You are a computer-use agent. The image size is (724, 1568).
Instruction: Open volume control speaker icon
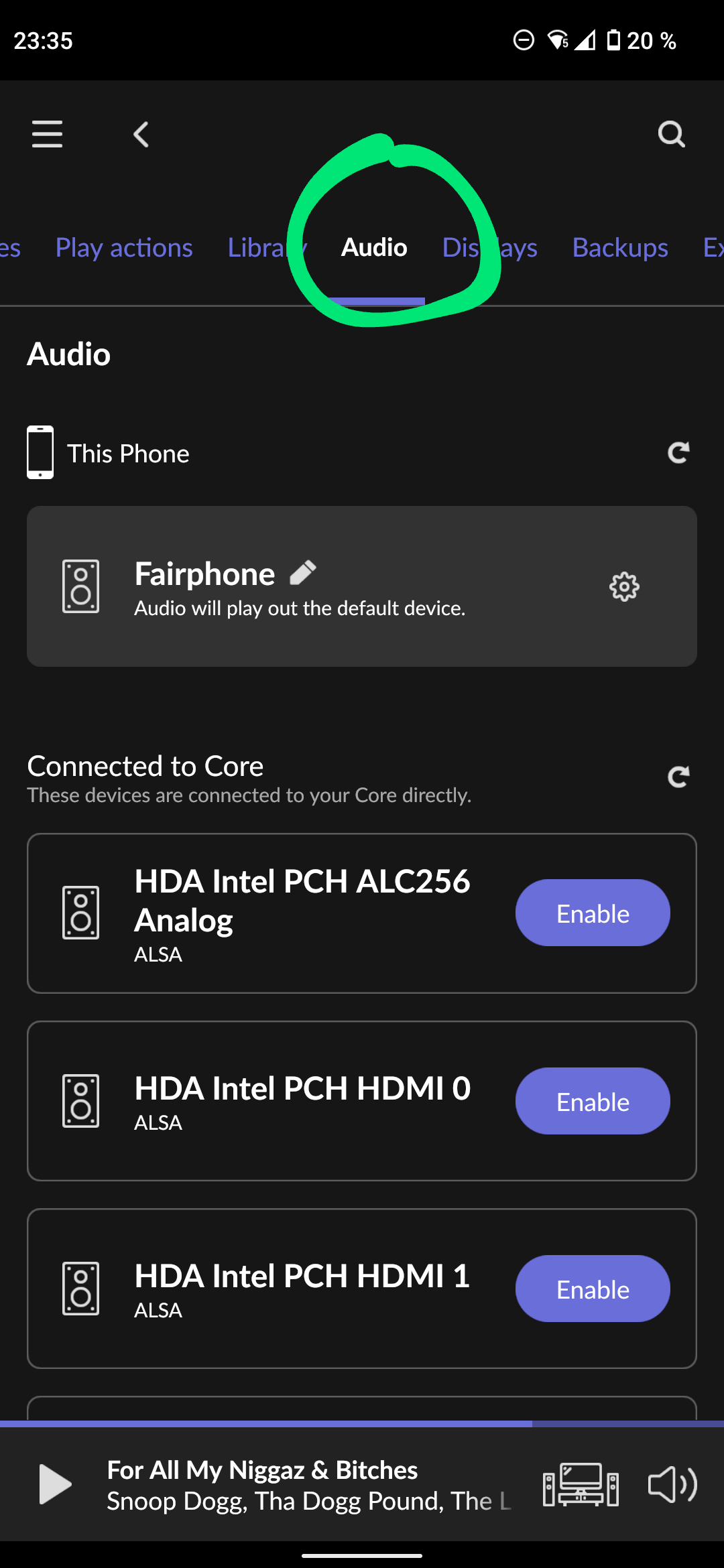coord(672,1485)
